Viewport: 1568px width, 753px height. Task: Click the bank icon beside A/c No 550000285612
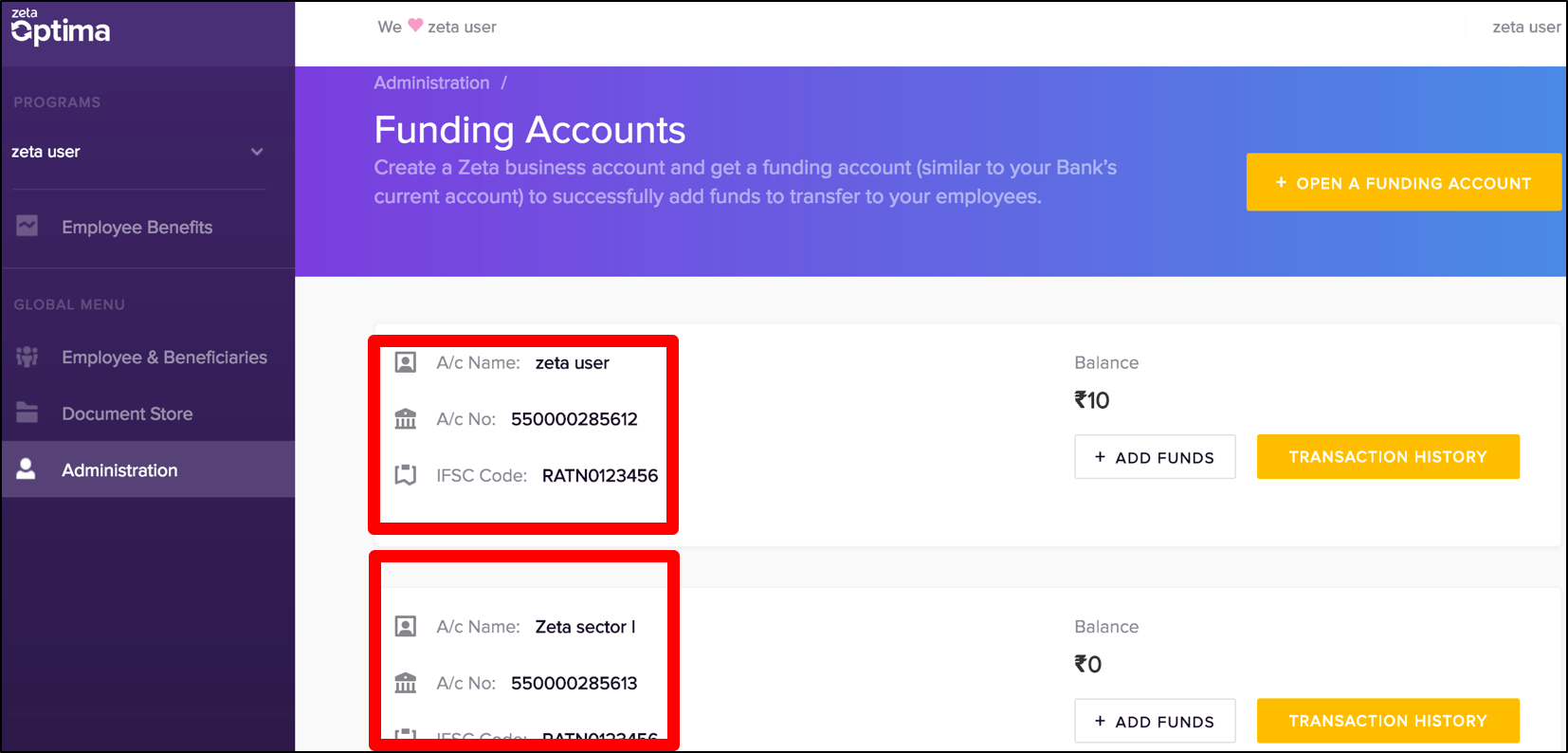pos(406,418)
